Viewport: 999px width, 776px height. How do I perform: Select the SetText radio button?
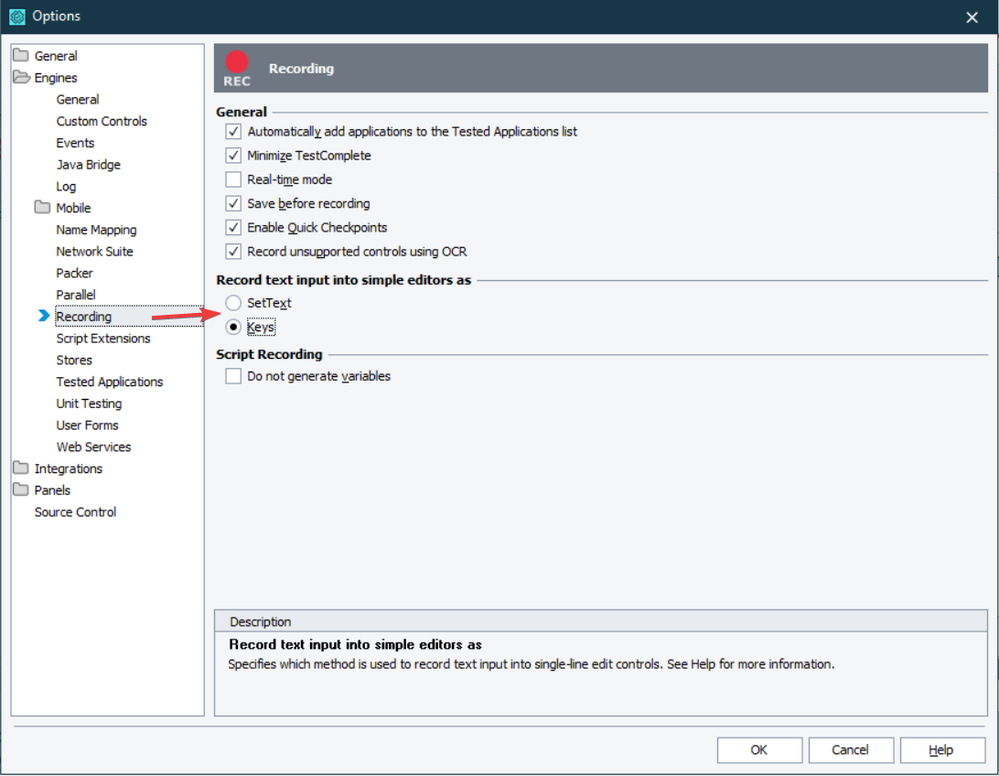233,303
